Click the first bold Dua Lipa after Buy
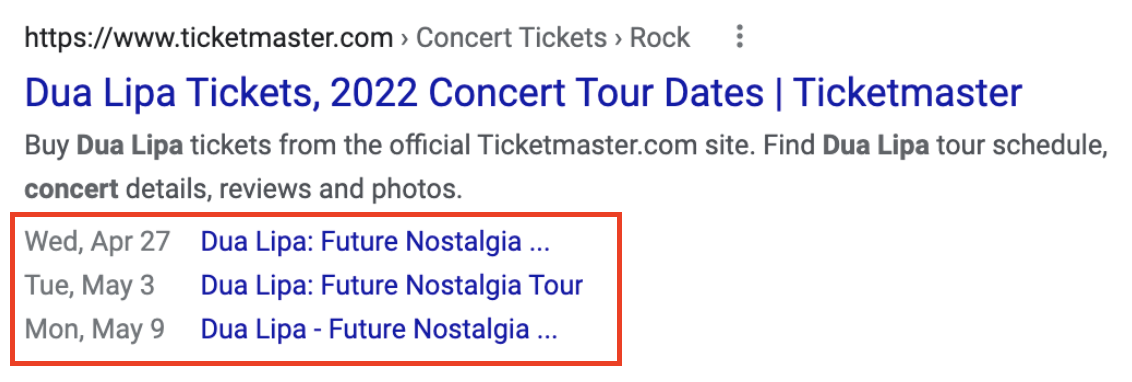1132x382 pixels. click(x=130, y=147)
